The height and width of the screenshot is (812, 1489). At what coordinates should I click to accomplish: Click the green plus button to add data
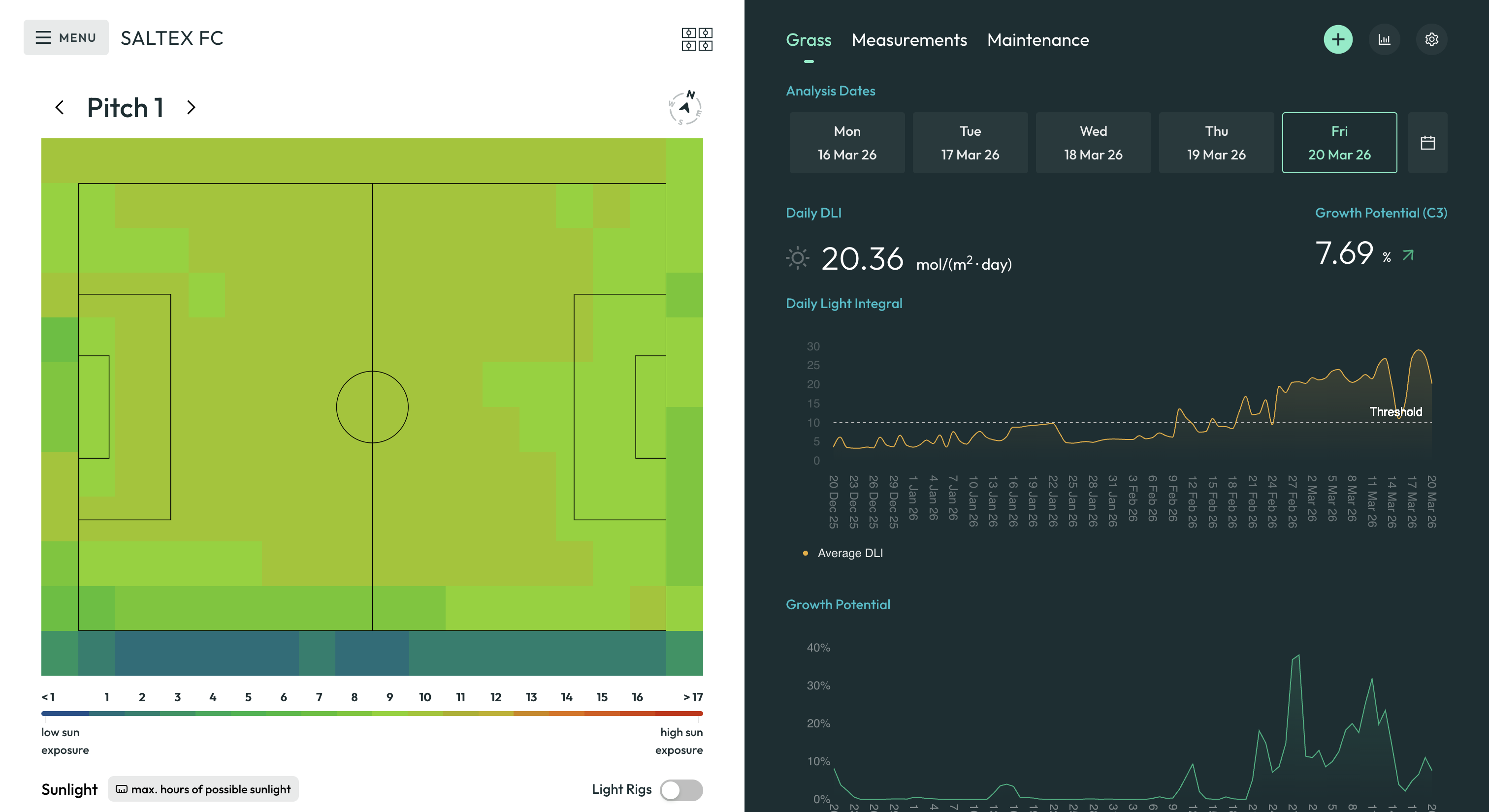(x=1338, y=39)
